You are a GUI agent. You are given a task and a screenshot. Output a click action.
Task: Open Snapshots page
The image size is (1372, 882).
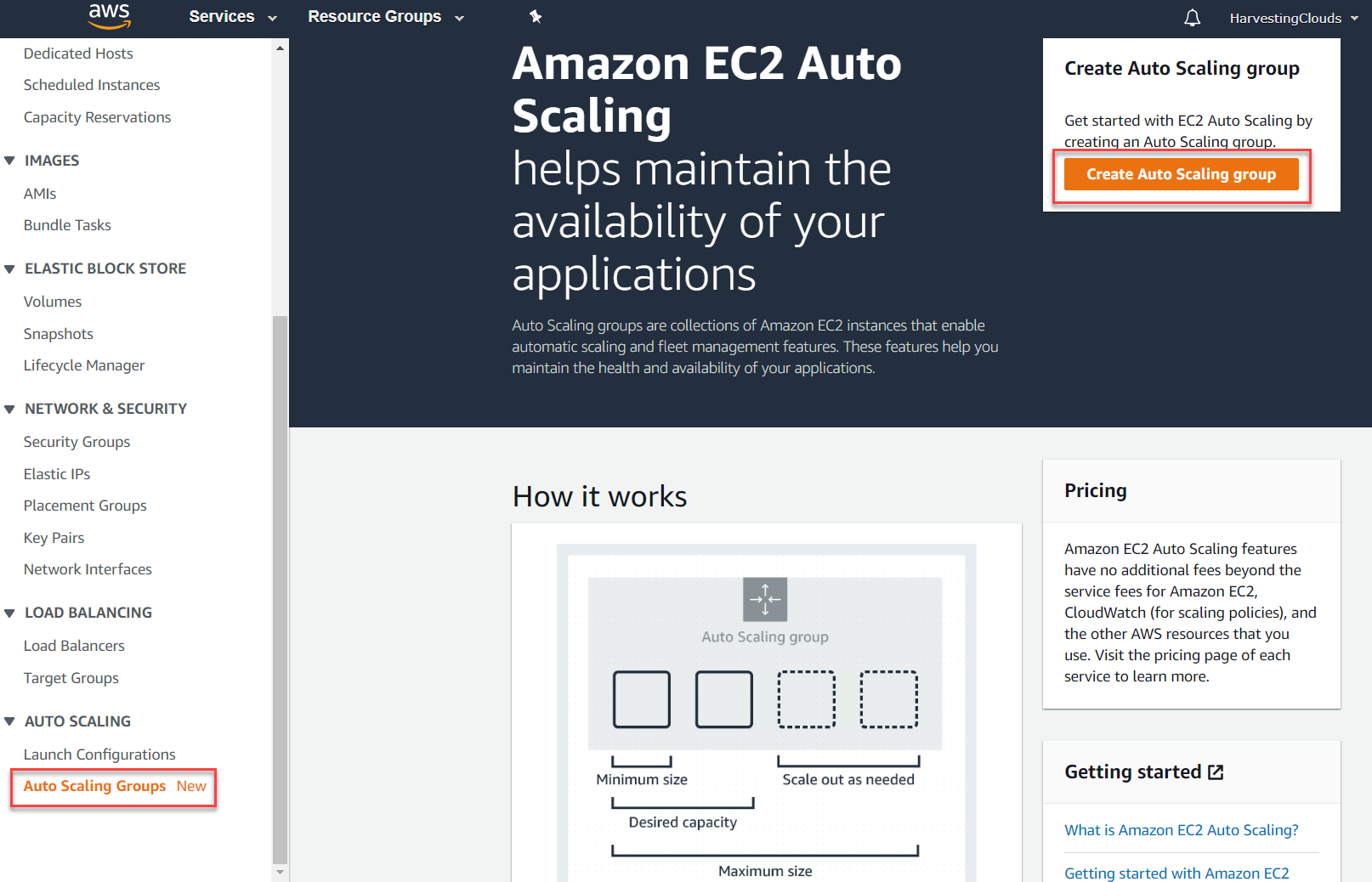[x=59, y=334]
